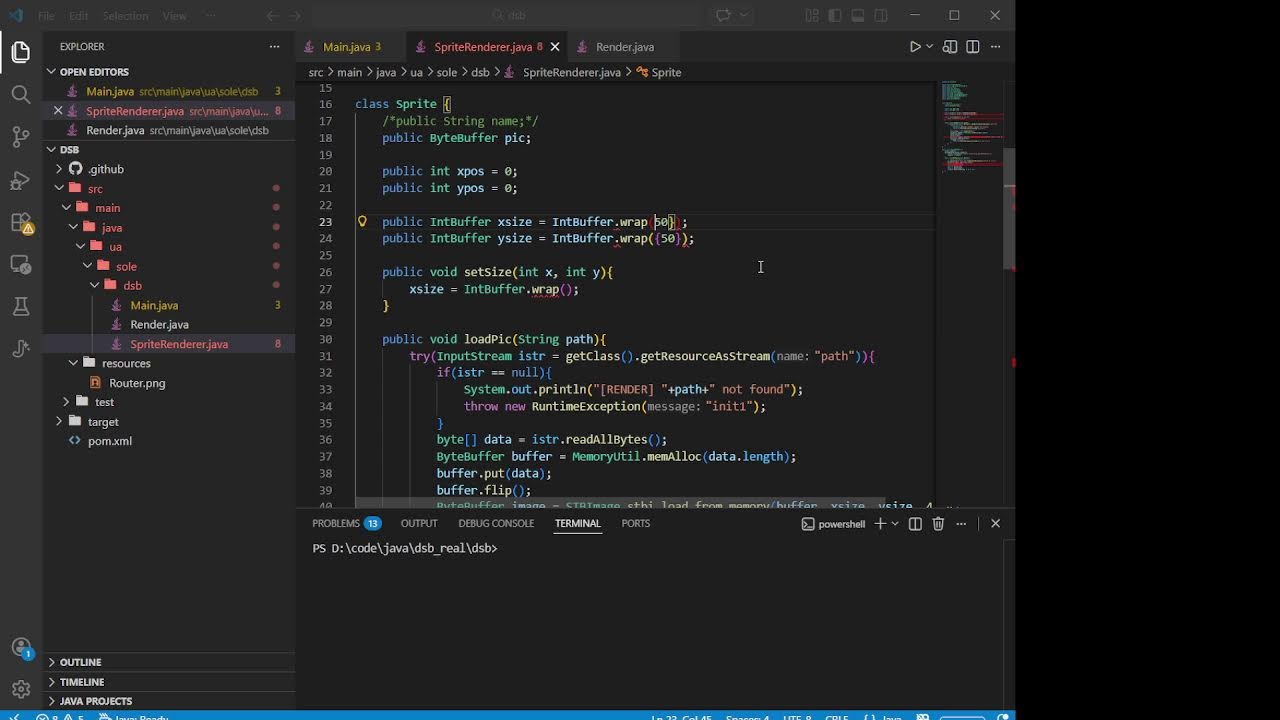Open the Search view in activity bar
Screen dimensions: 1280x720
21,94
